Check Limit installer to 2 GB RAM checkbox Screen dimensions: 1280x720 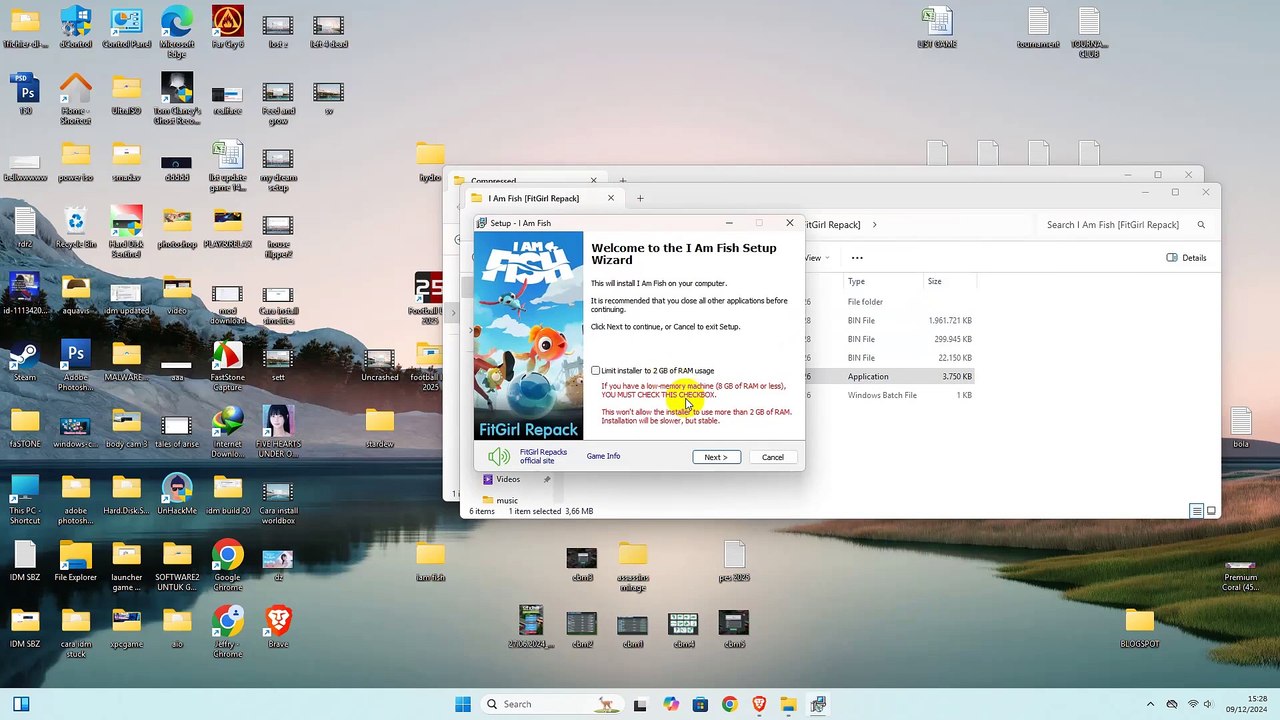596,371
